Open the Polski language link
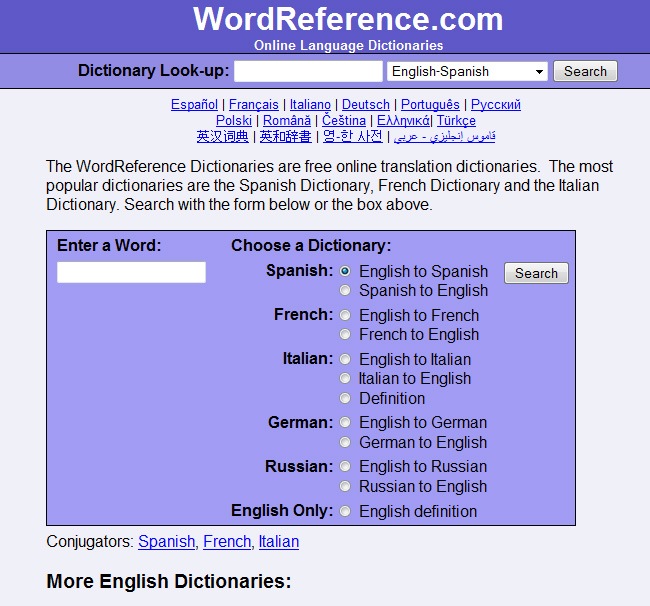Image resolution: width=650 pixels, height=606 pixels. (x=234, y=121)
